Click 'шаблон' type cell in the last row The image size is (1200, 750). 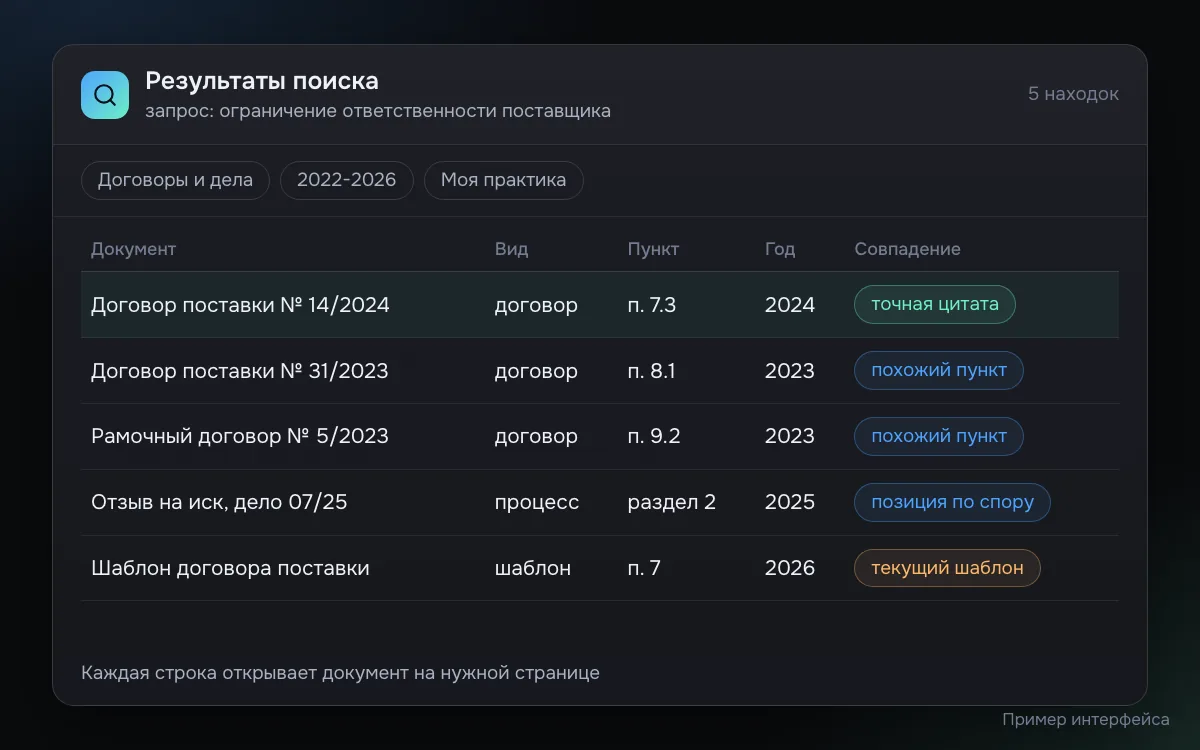pos(533,568)
